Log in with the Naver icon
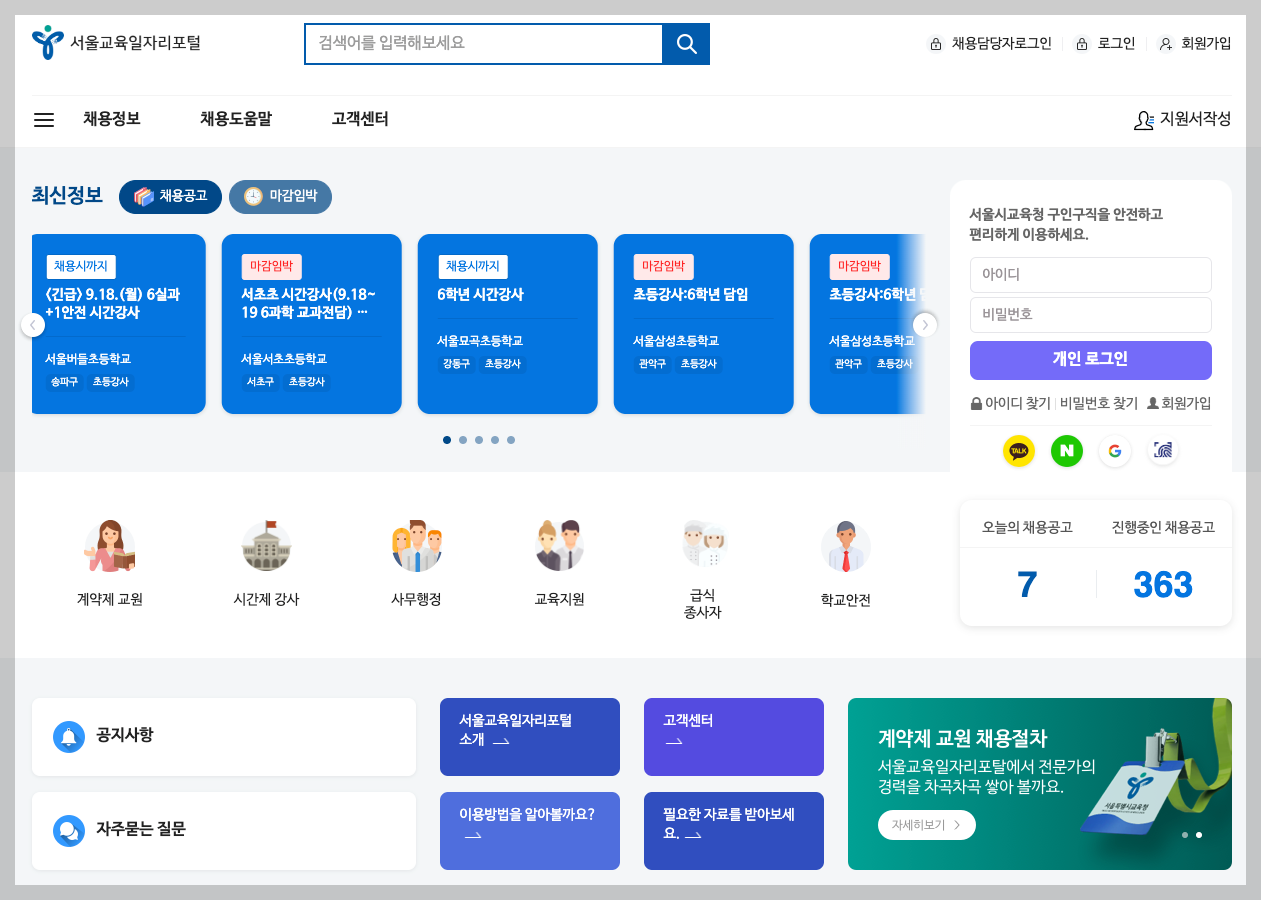This screenshot has width=1261, height=900. 1066,451
